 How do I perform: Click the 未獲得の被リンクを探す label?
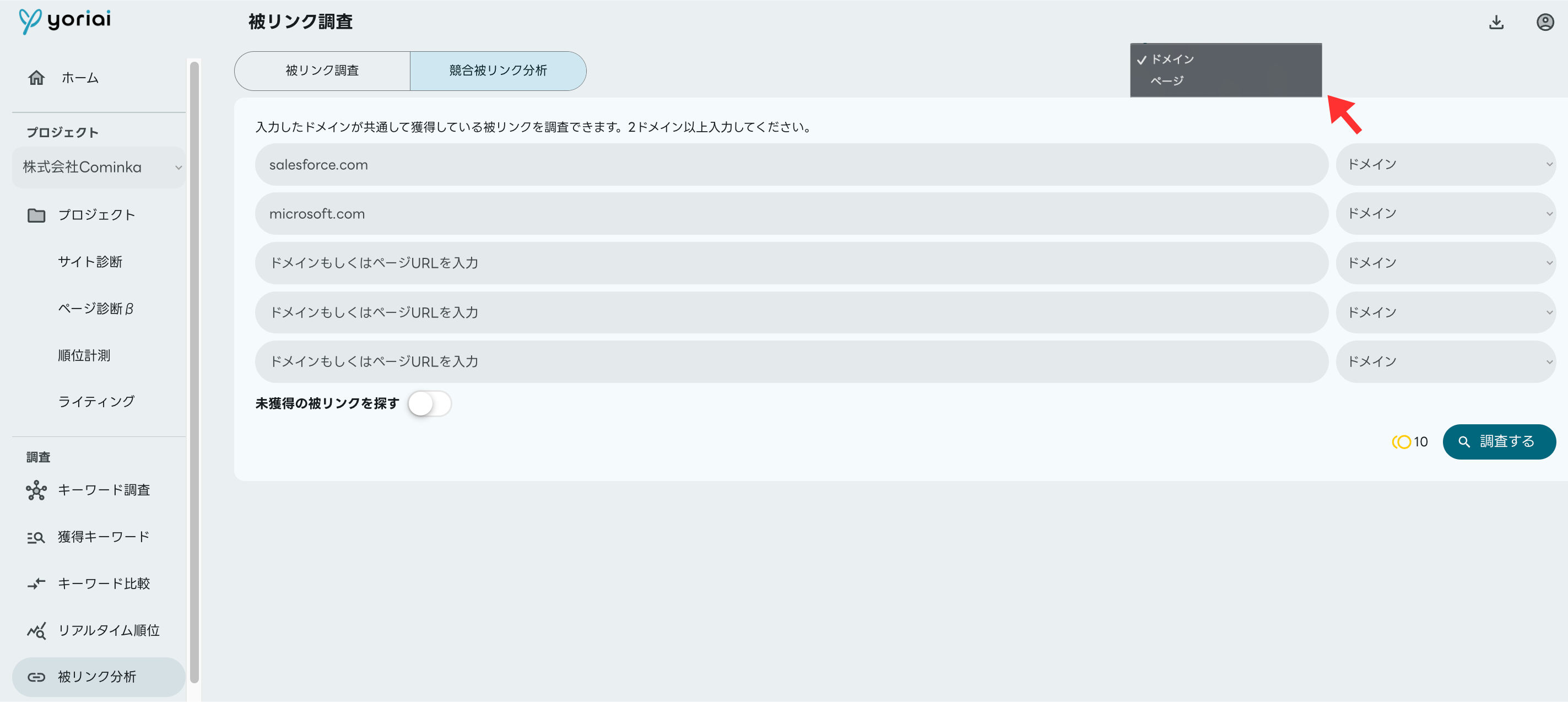(x=327, y=404)
